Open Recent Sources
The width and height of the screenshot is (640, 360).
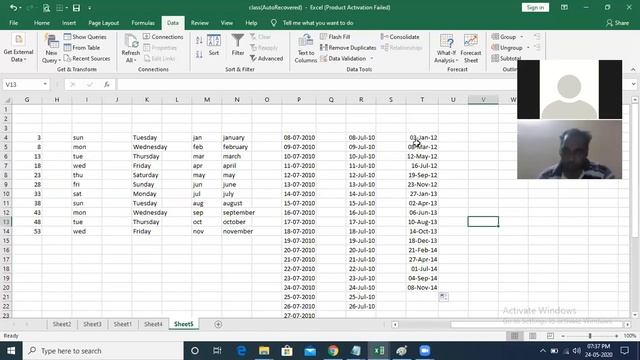point(87,59)
